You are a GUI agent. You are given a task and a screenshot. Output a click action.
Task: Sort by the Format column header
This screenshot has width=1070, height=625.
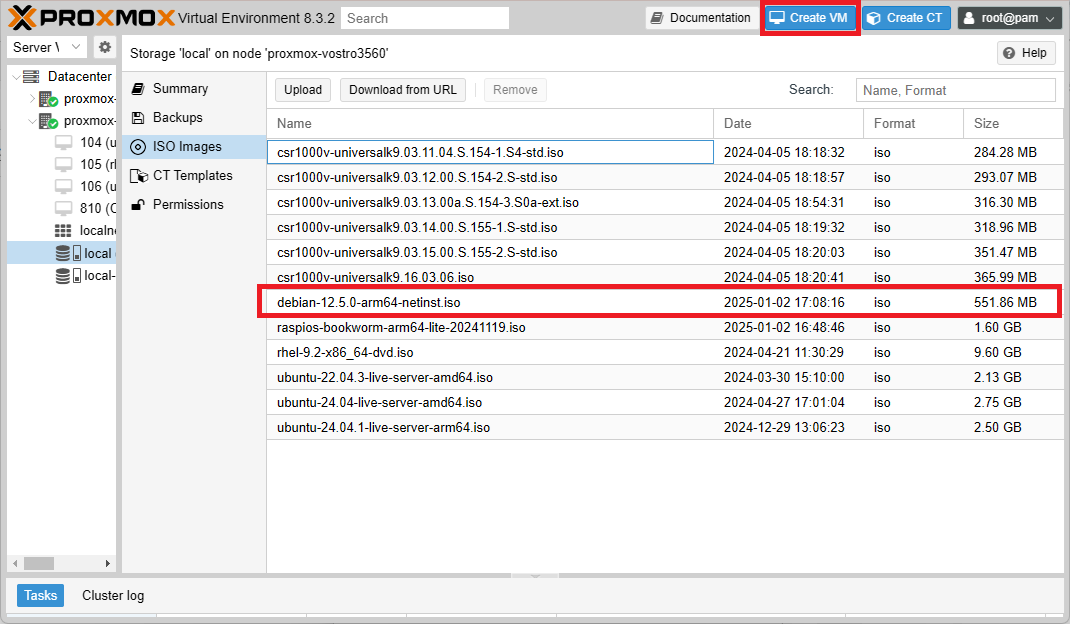pyautogui.click(x=913, y=123)
